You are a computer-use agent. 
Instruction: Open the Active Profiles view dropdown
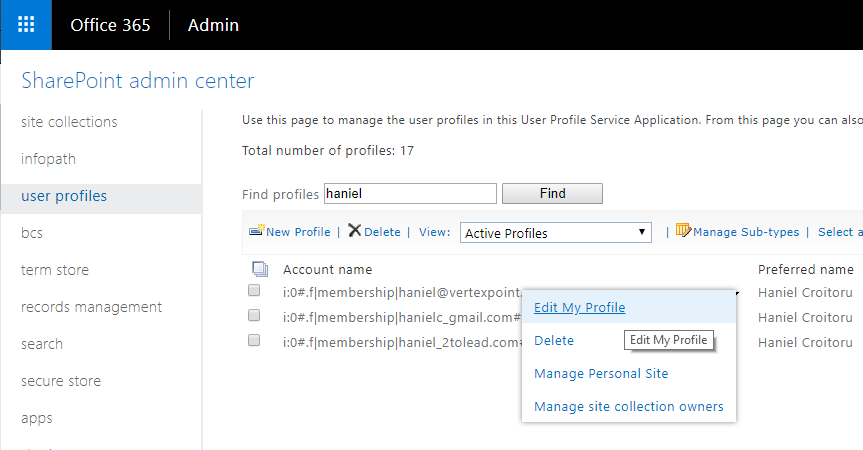coord(556,233)
